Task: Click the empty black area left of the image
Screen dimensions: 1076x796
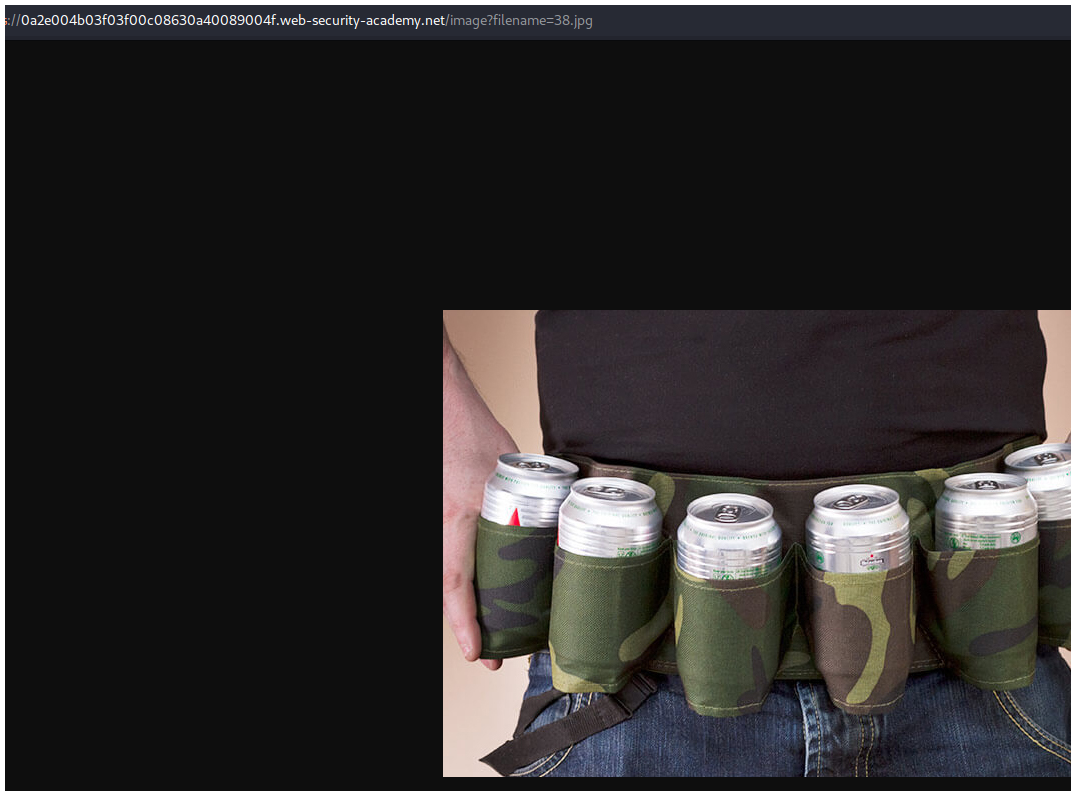Action: [220, 500]
